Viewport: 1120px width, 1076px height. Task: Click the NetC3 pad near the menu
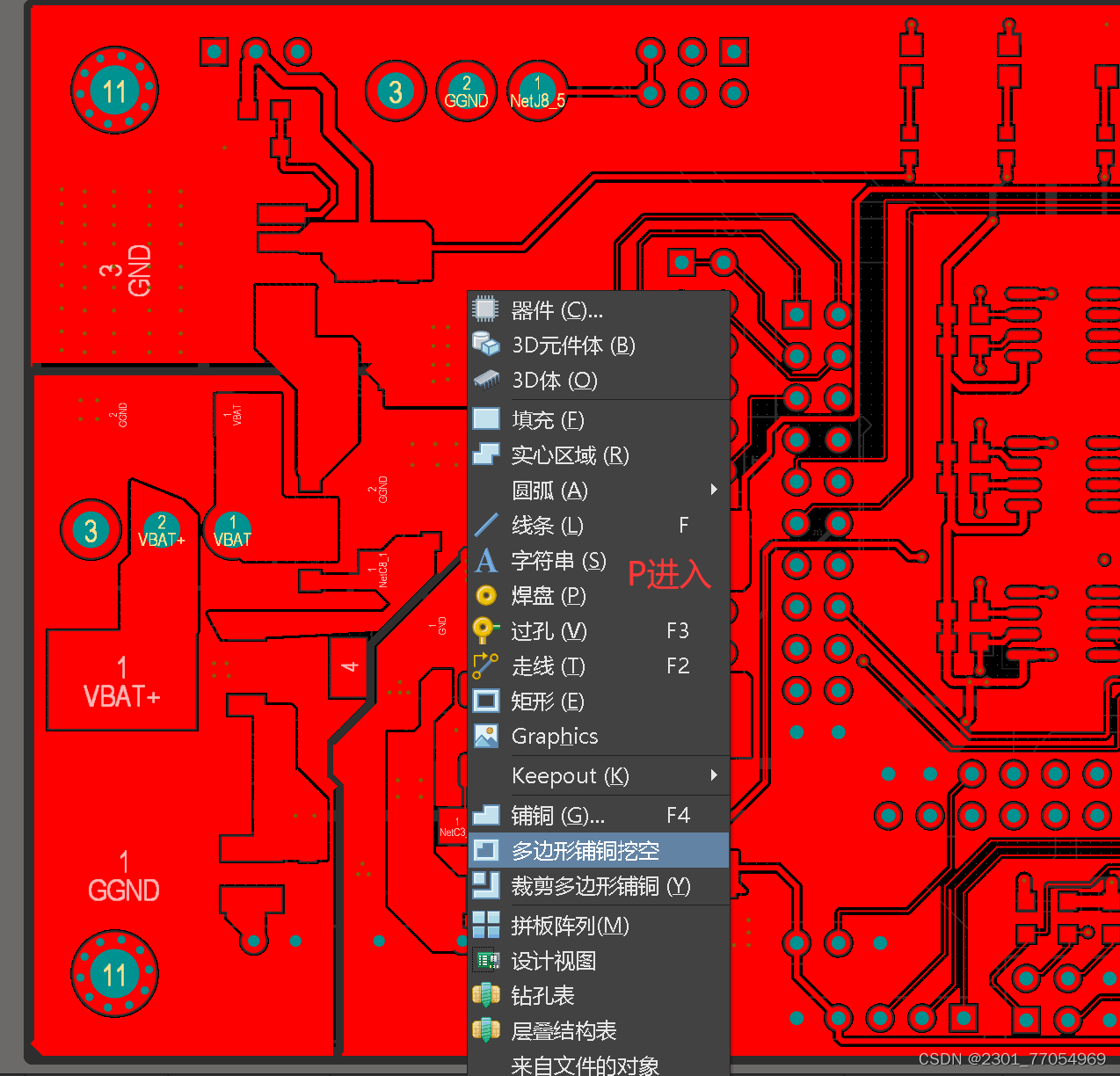tap(453, 827)
